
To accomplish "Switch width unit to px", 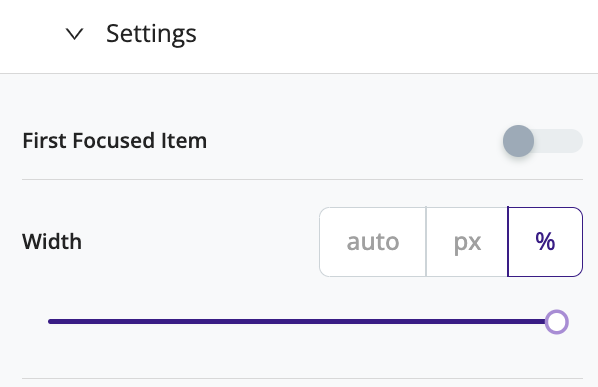I will tap(467, 242).
